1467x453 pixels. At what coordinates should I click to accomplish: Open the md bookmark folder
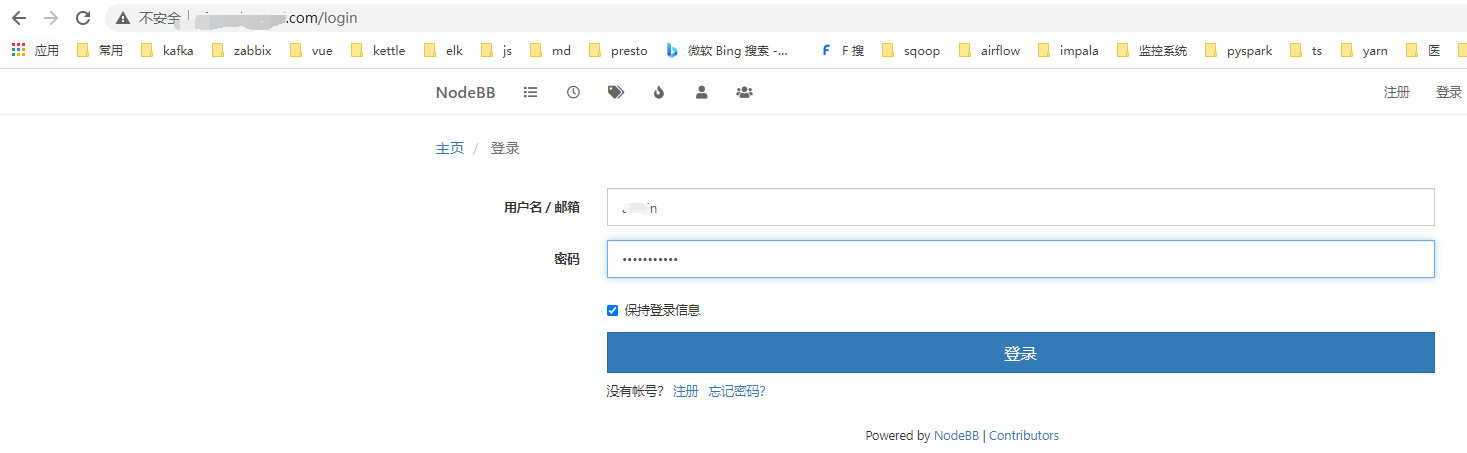click(x=550, y=50)
